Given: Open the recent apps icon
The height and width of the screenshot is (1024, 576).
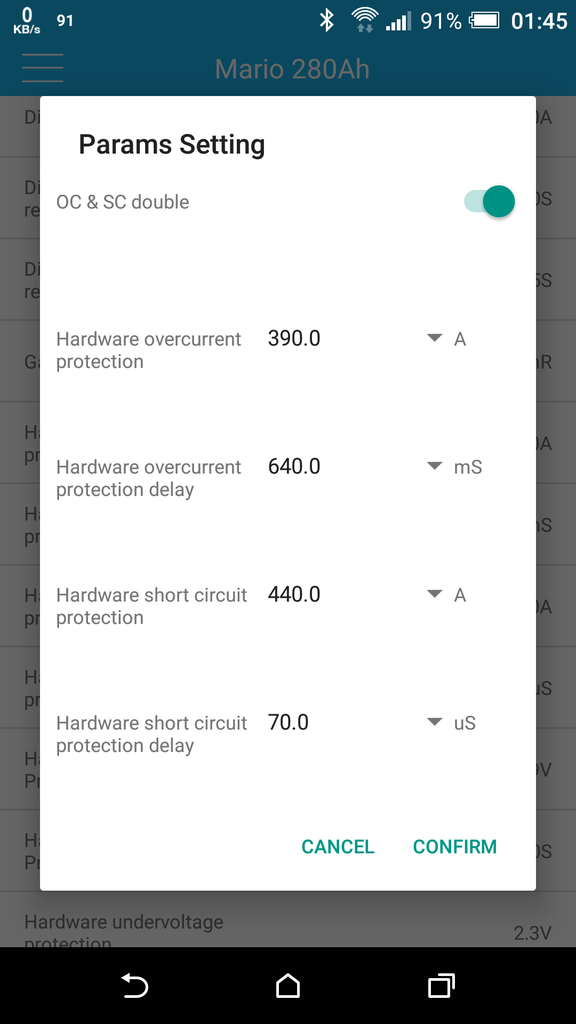Looking at the screenshot, I should (441, 985).
